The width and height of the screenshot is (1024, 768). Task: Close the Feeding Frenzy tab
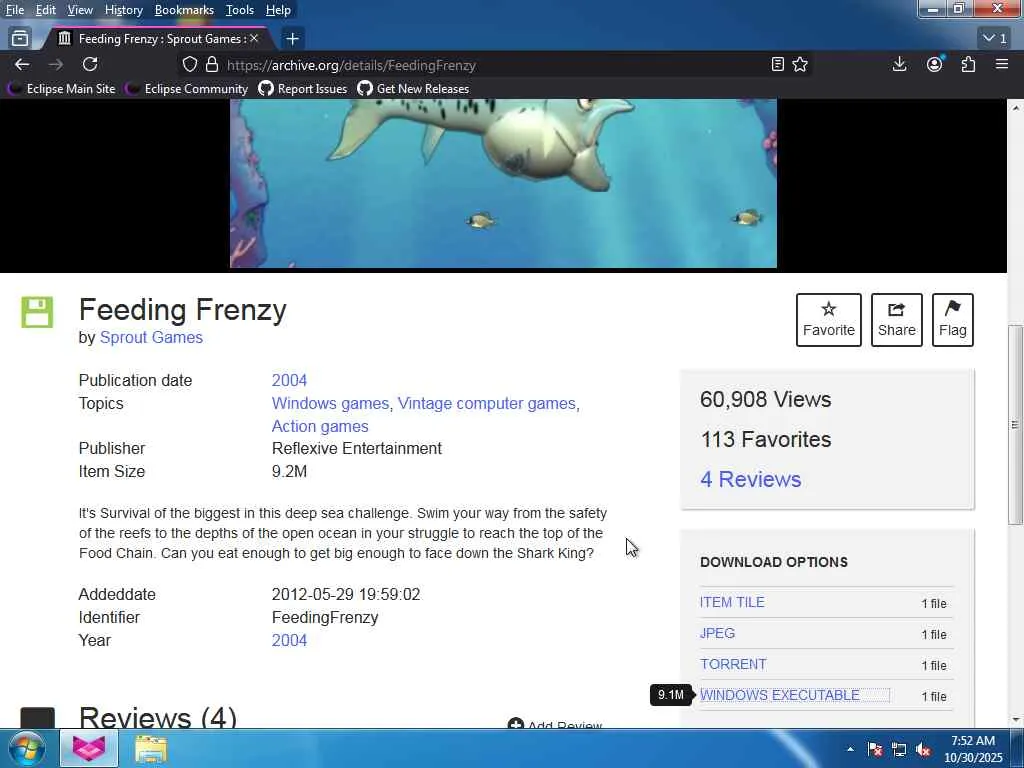[254, 39]
